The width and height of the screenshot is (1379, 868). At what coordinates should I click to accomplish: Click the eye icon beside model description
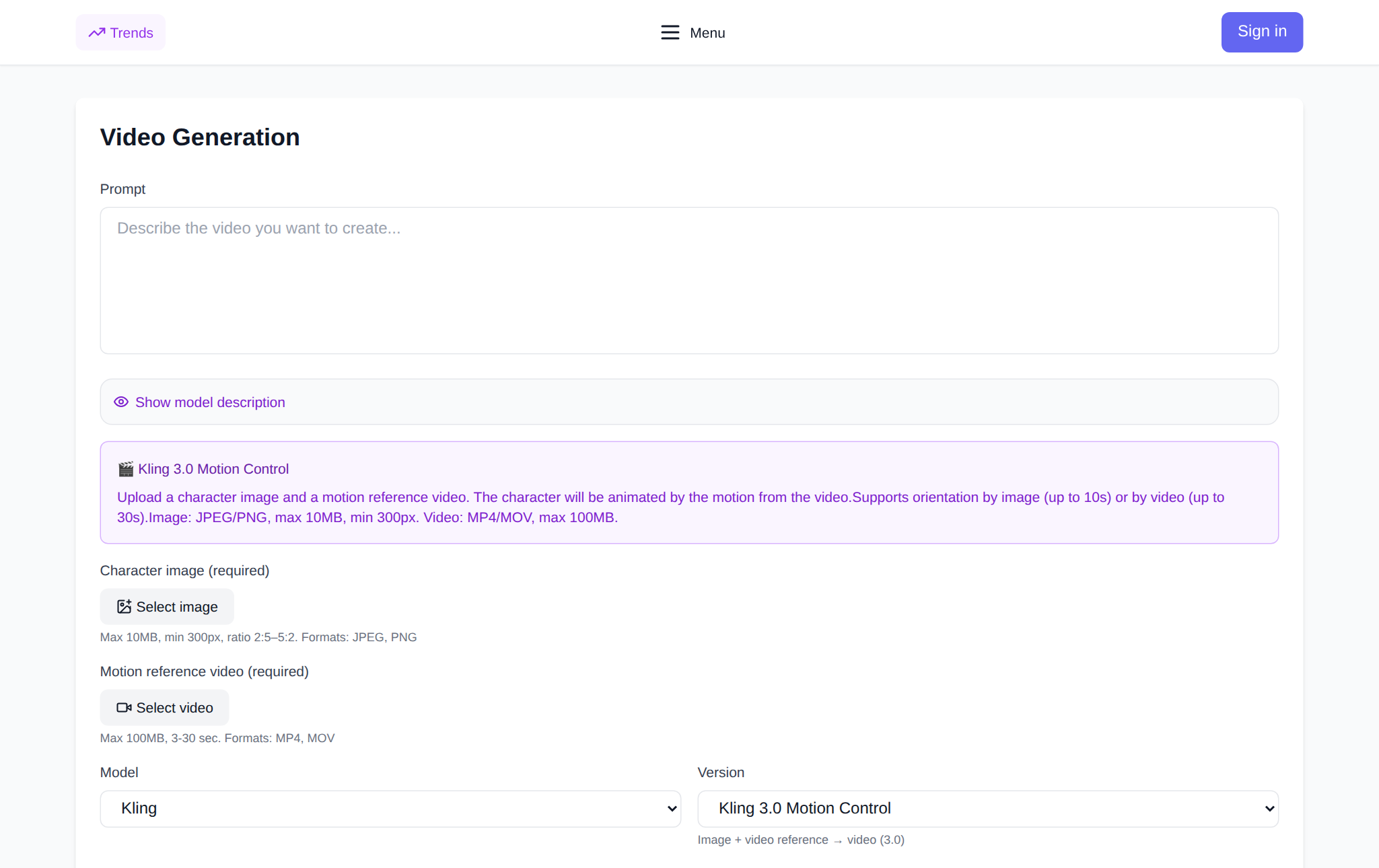pyautogui.click(x=121, y=402)
